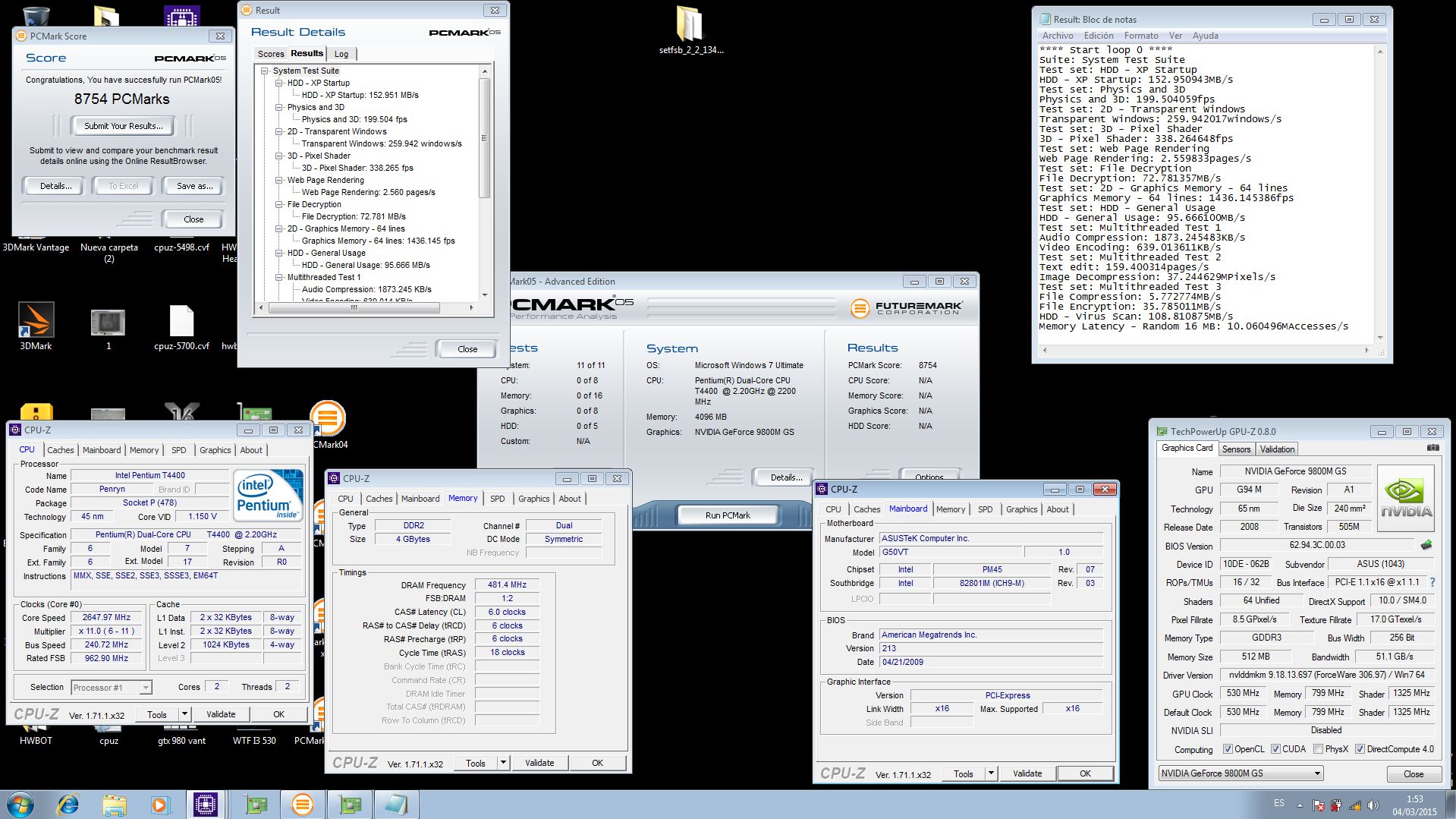Click the power plug battery tray icon
1456x819 pixels.
[x=1336, y=805]
